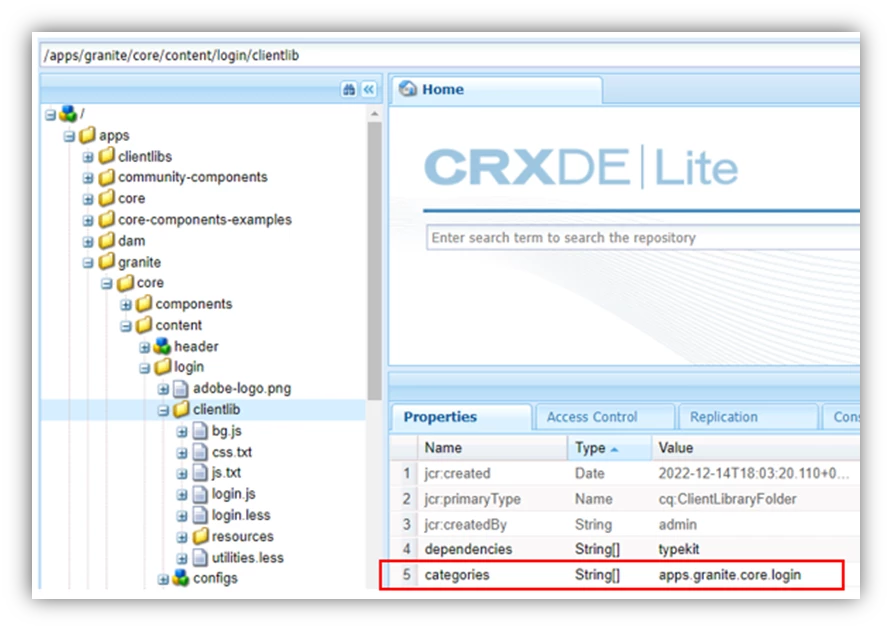Click the js.txt file icon
This screenshot has width=892, height=631.
(200, 472)
